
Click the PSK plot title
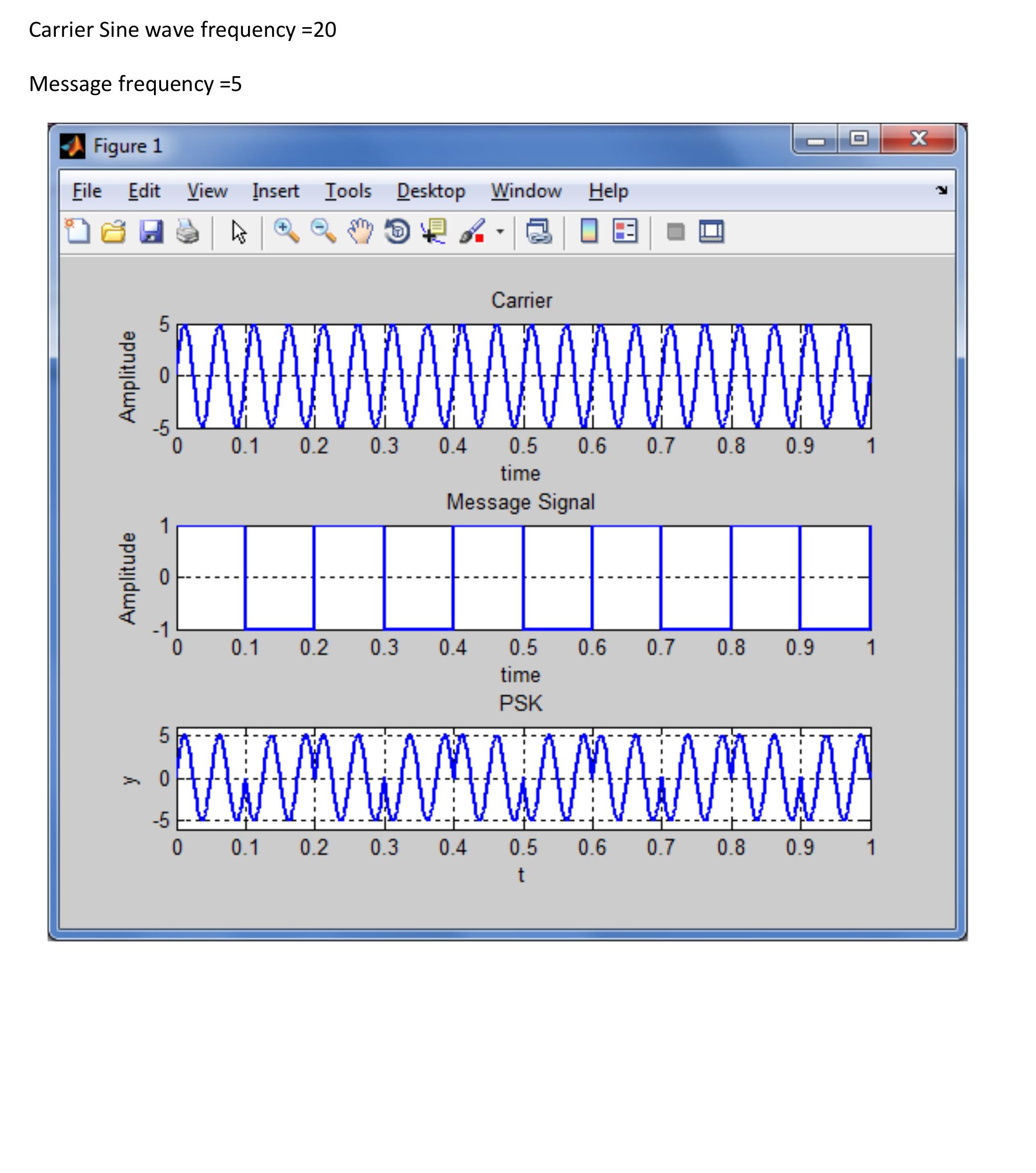521,703
